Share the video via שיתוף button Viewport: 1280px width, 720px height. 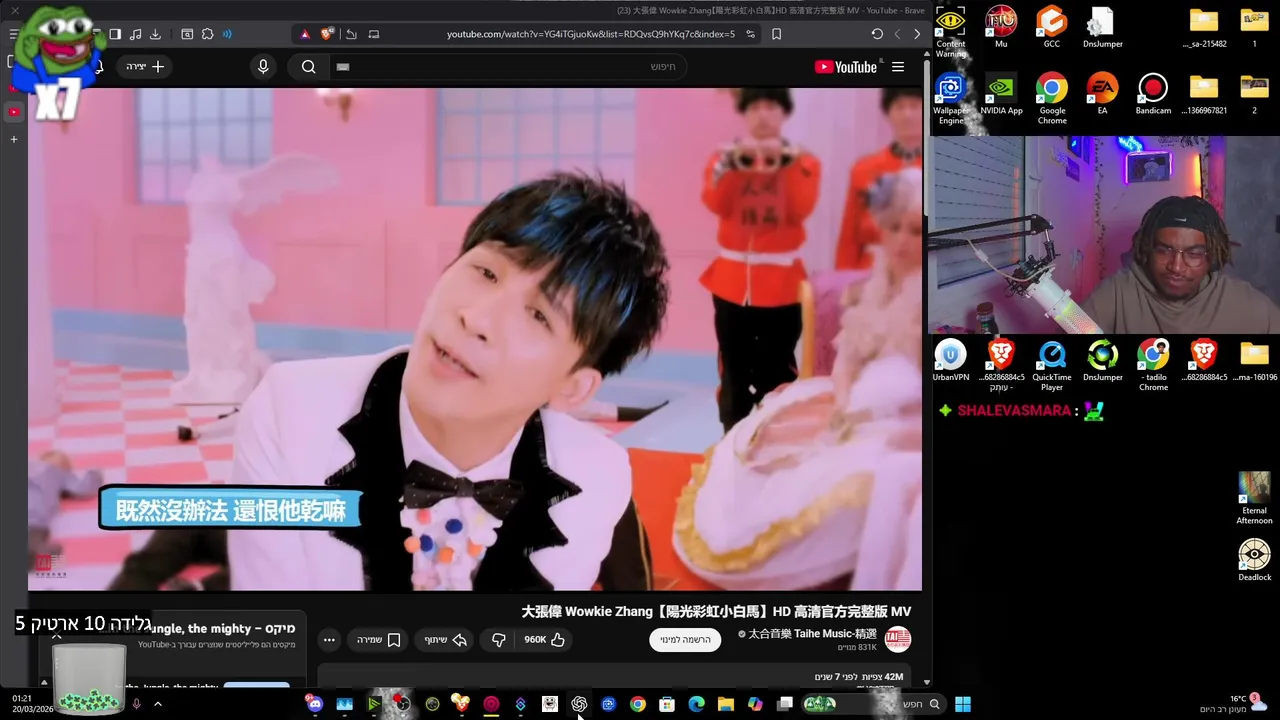[446, 640]
